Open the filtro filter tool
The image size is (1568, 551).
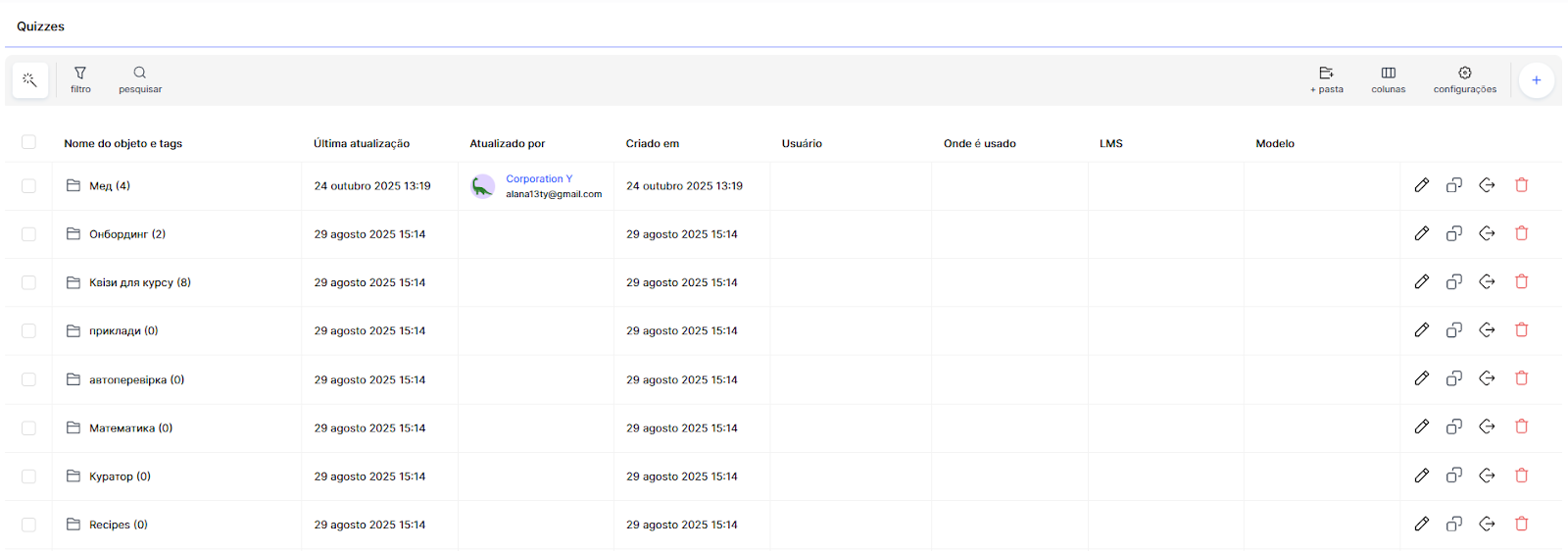click(80, 79)
